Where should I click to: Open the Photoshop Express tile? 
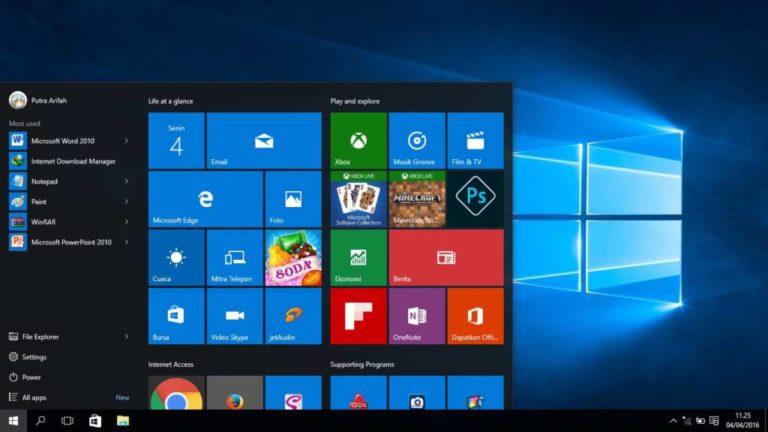[x=475, y=199]
